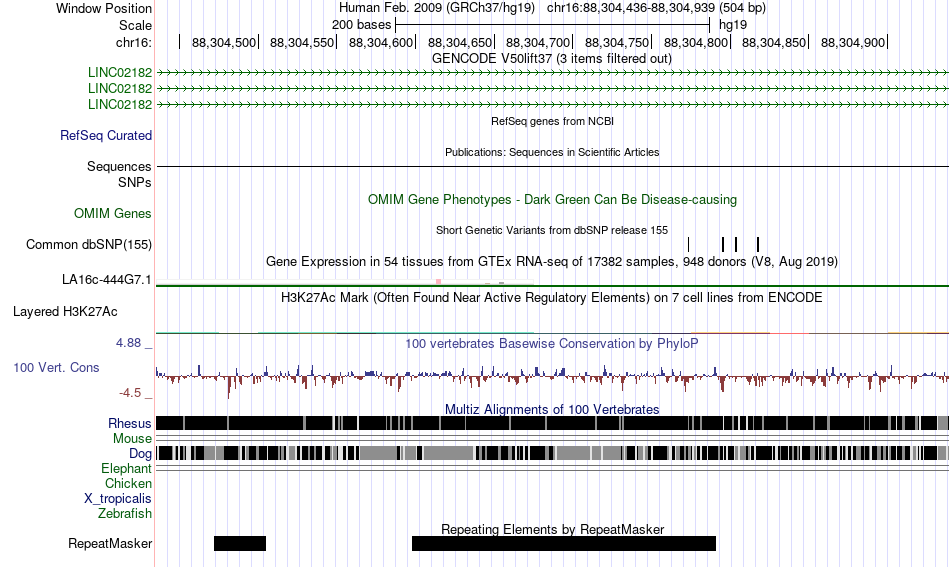Click the Elephant alignment label
The image size is (950, 567).
(x=126, y=469)
